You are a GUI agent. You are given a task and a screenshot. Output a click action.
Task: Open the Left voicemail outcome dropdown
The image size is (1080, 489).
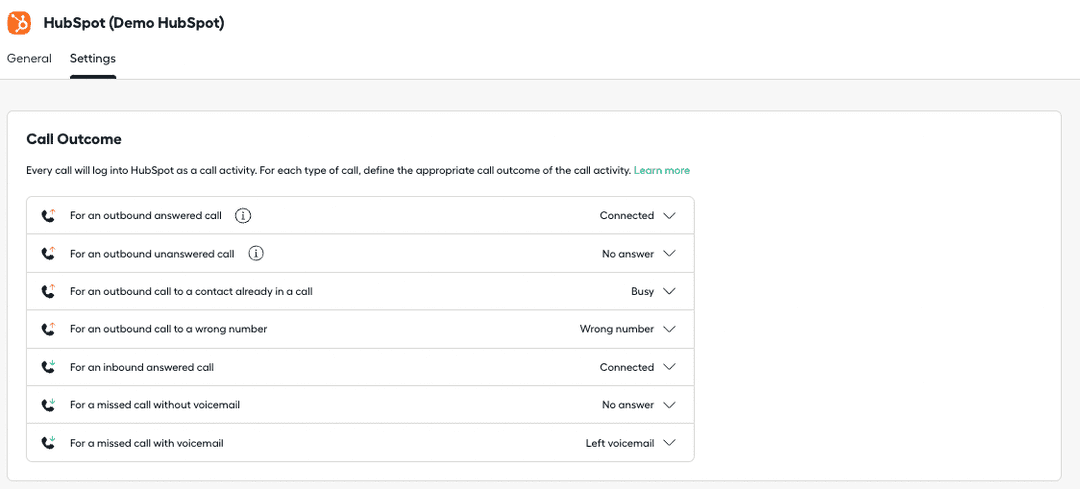(x=669, y=443)
